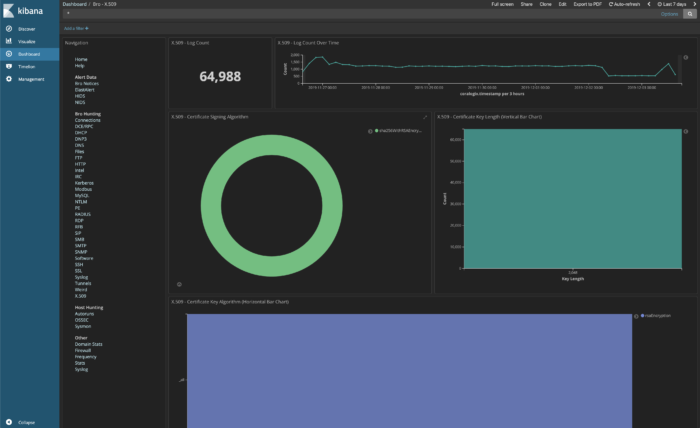The image size is (700, 428).
Task: Open SMTP dashboard link
Action: (x=81, y=245)
